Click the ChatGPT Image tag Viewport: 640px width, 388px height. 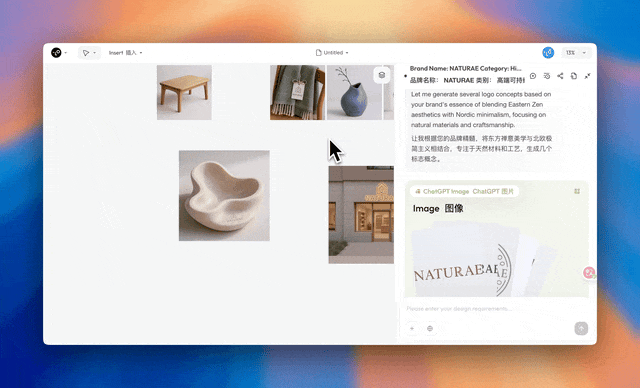[464, 191]
